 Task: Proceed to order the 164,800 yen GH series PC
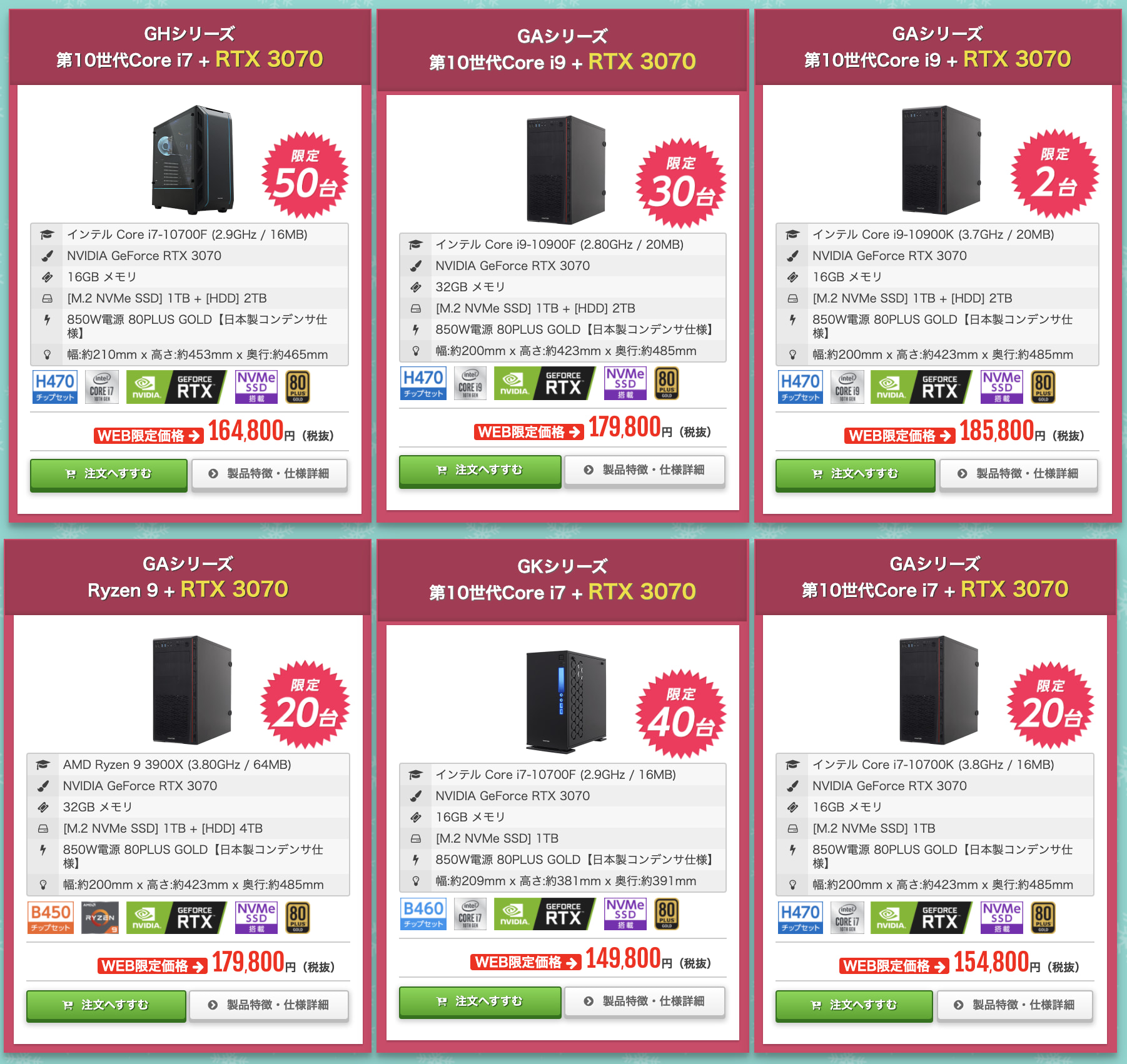coord(109,474)
